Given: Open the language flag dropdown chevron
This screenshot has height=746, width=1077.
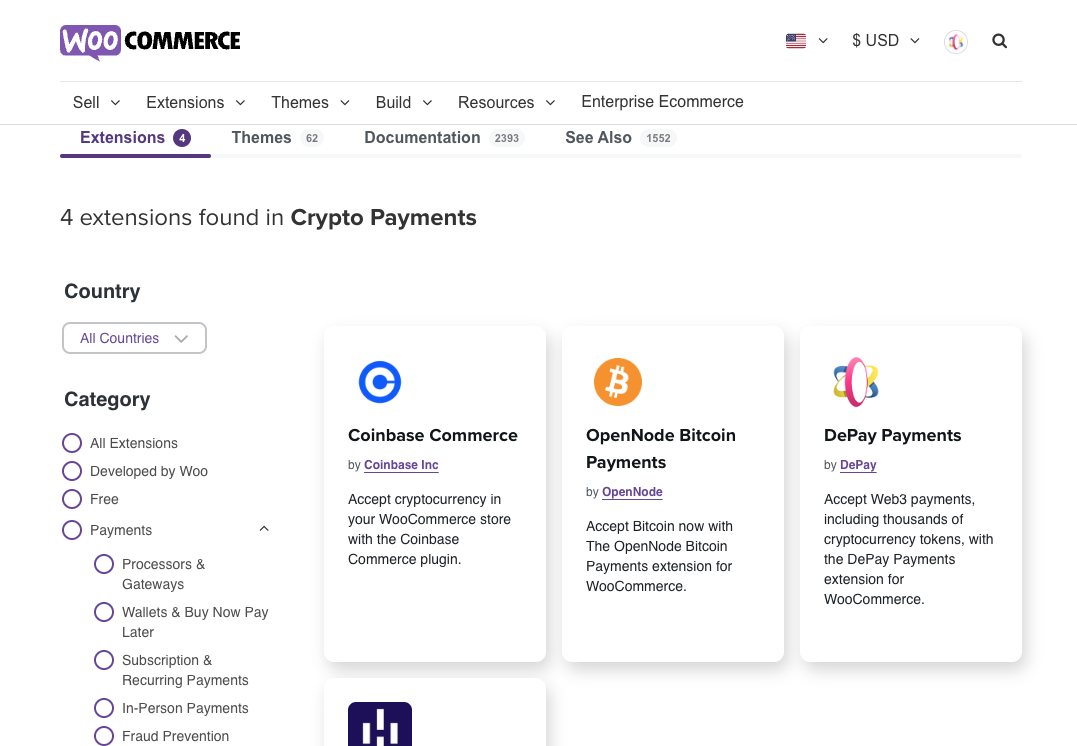Looking at the screenshot, I should (x=823, y=41).
